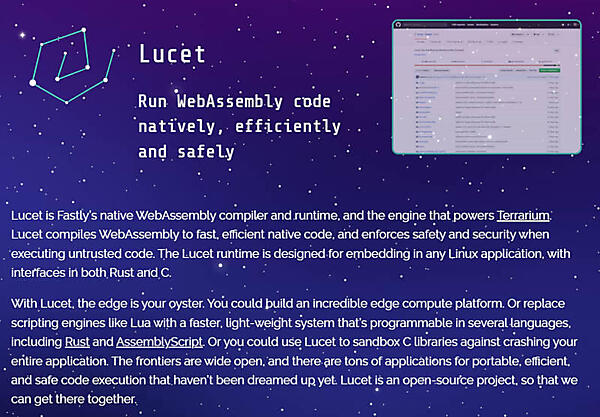Click the 'Run WebAssembly code' tagline

coord(239,126)
